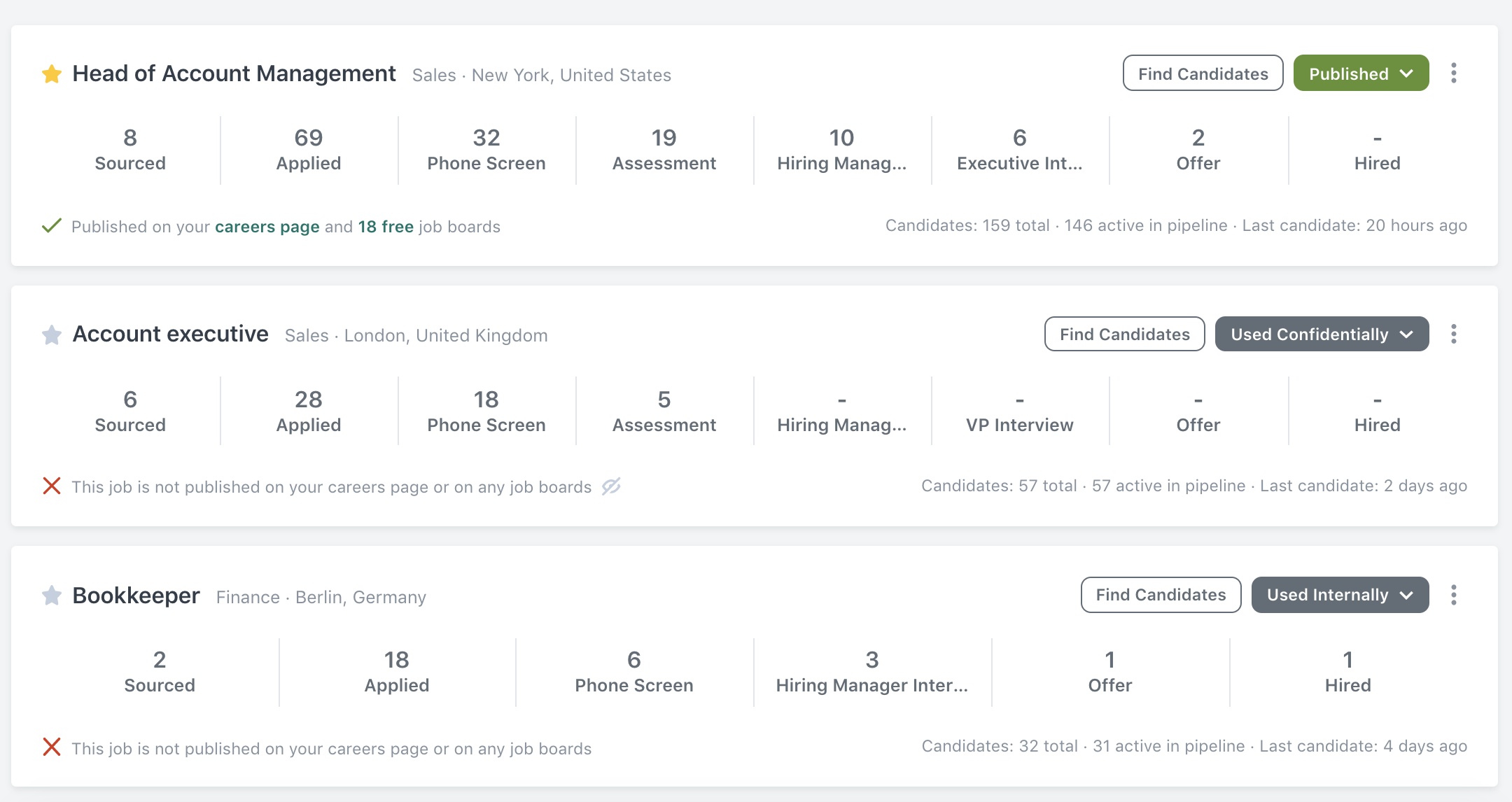View 32 Phone Screen candidates stage
The image size is (1512, 802).
point(486,150)
